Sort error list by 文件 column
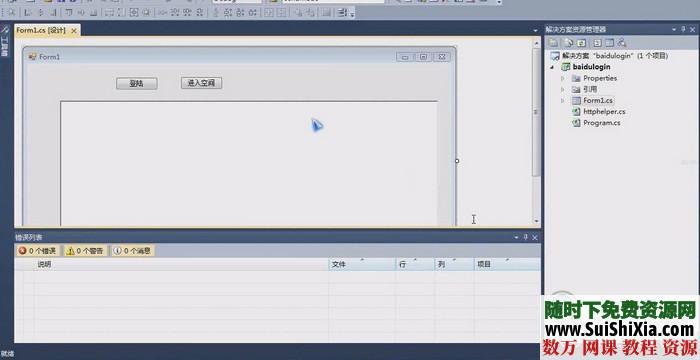This screenshot has height=360, width=700. point(362,264)
